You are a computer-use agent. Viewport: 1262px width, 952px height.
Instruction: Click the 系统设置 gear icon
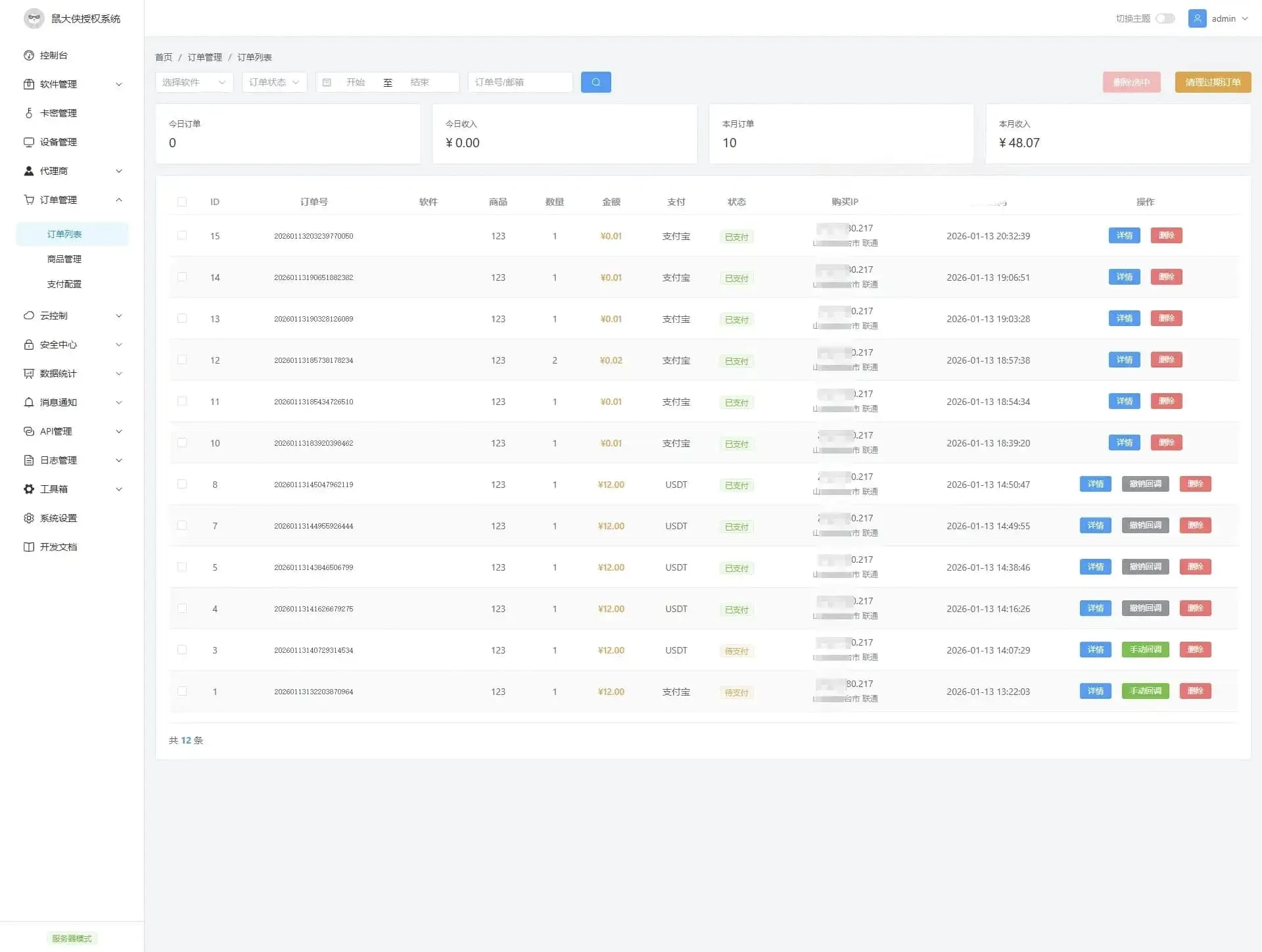click(29, 518)
